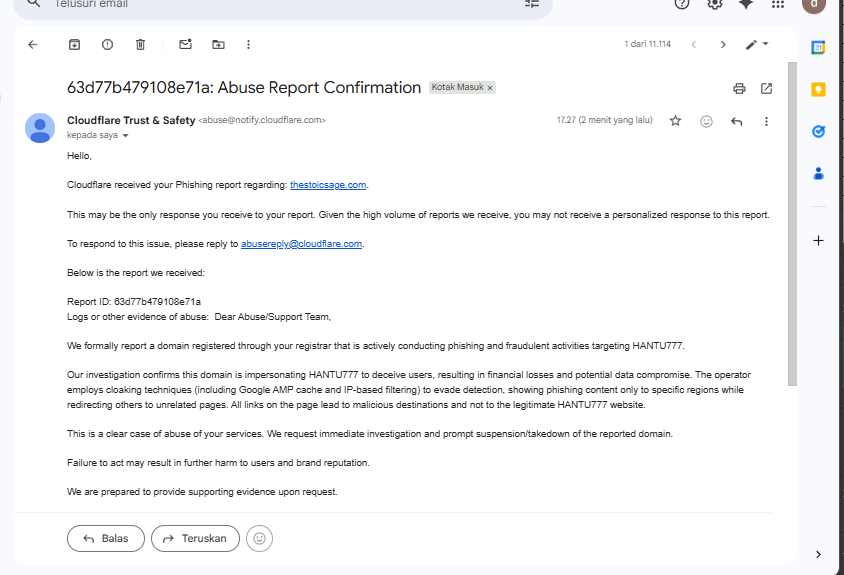Click the Teruskan forward button

pyautogui.click(x=195, y=538)
